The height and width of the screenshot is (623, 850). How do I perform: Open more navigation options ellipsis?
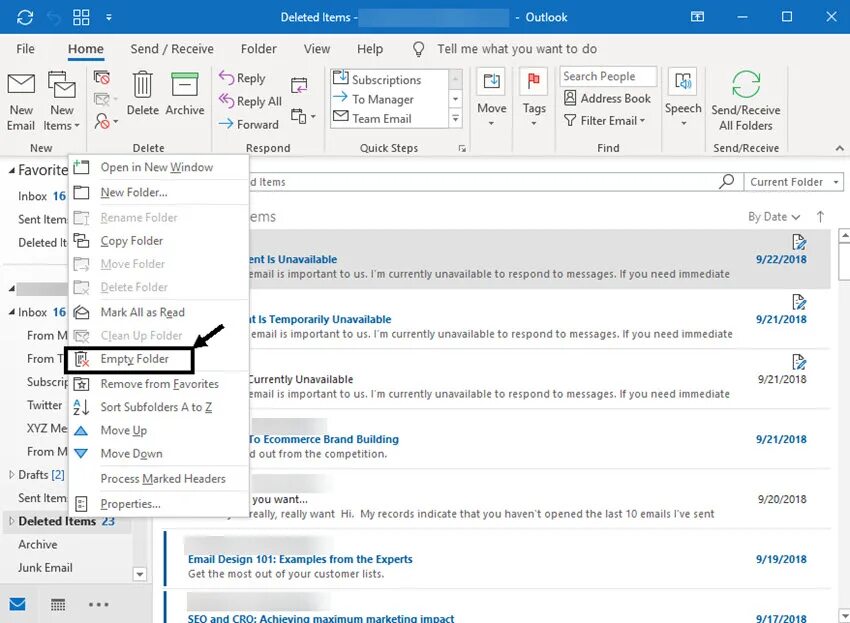pos(99,604)
